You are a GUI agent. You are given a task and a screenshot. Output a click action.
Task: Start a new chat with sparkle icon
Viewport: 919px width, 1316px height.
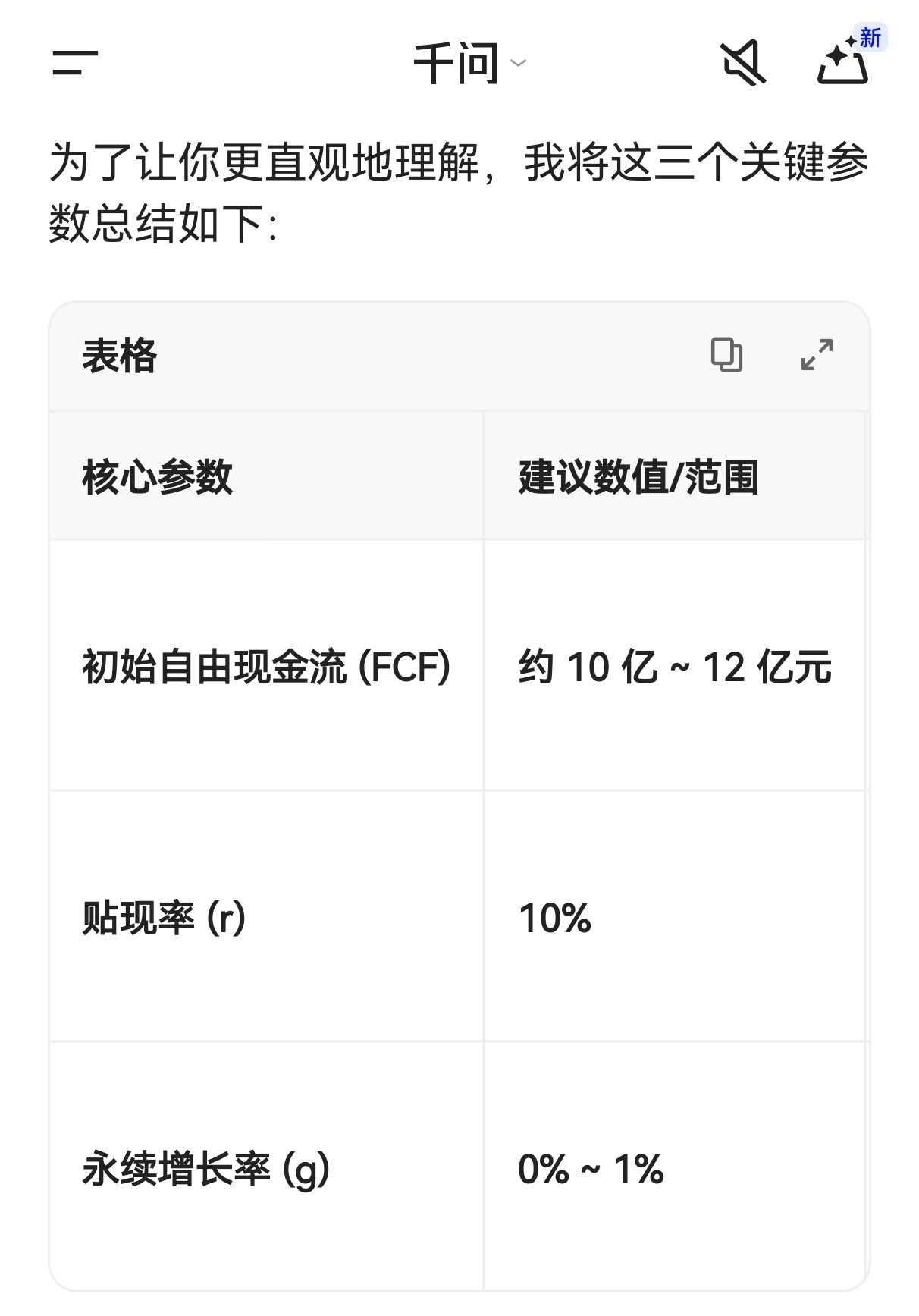pyautogui.click(x=842, y=64)
